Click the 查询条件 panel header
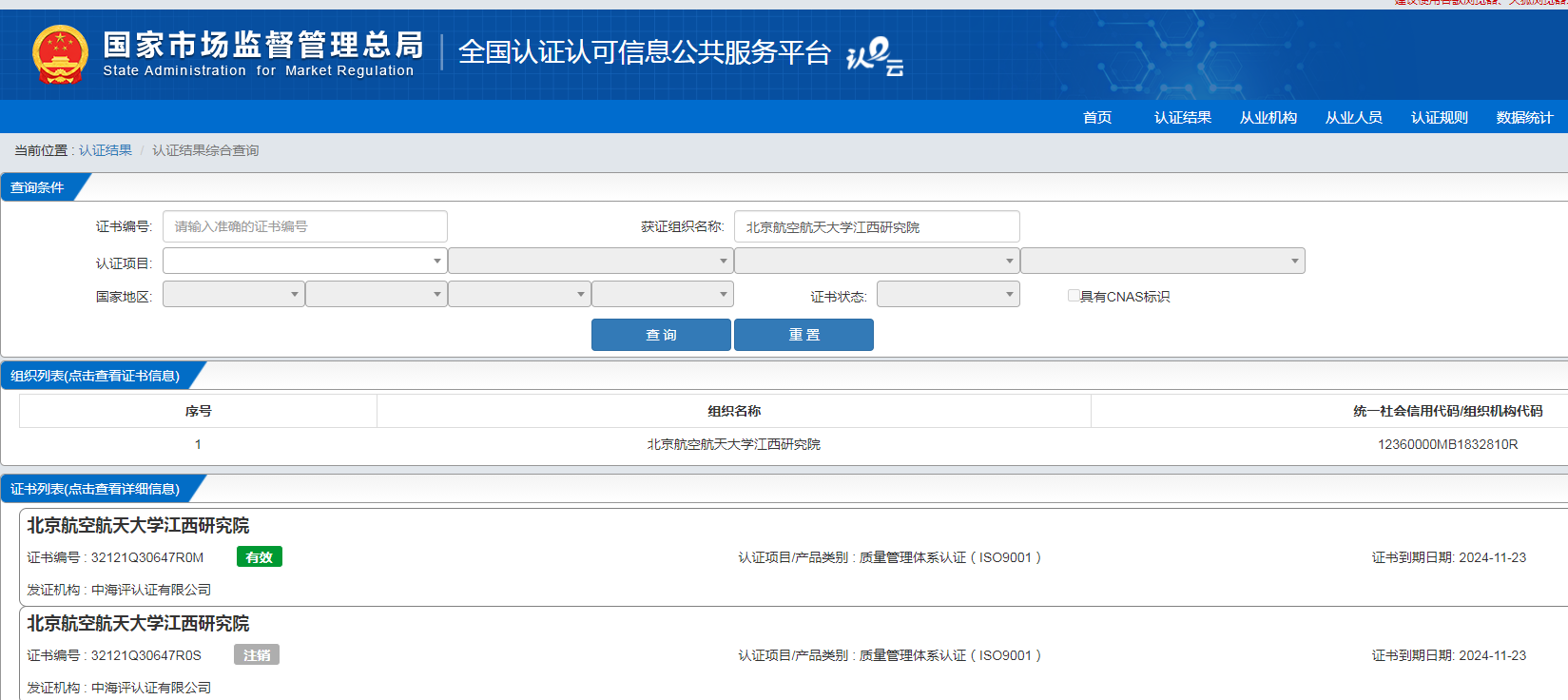 [x=38, y=187]
